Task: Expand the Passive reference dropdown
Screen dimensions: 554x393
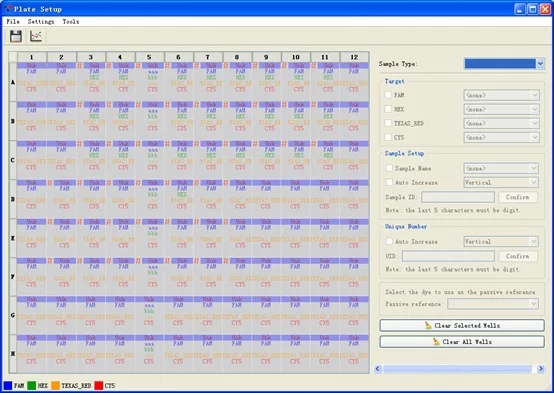Action: tap(493, 304)
